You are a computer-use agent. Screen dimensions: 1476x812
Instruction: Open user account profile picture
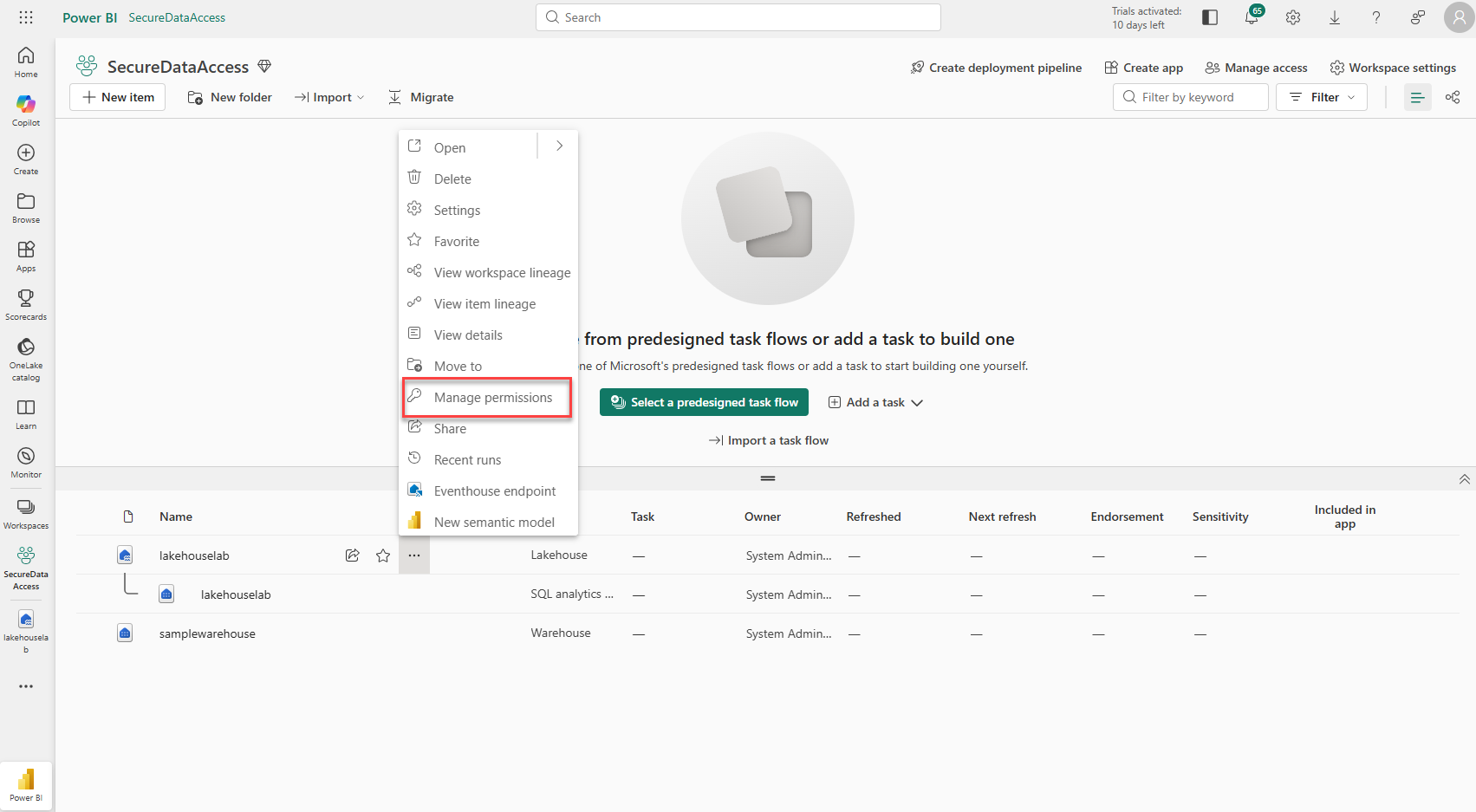coord(1460,17)
